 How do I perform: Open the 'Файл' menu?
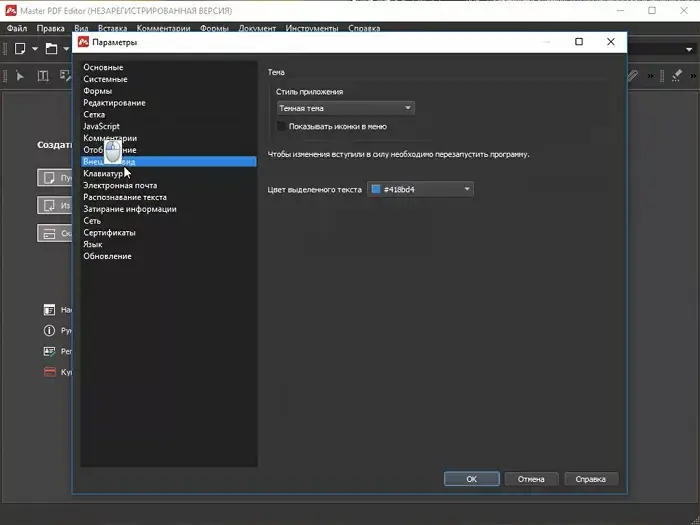click(17, 29)
